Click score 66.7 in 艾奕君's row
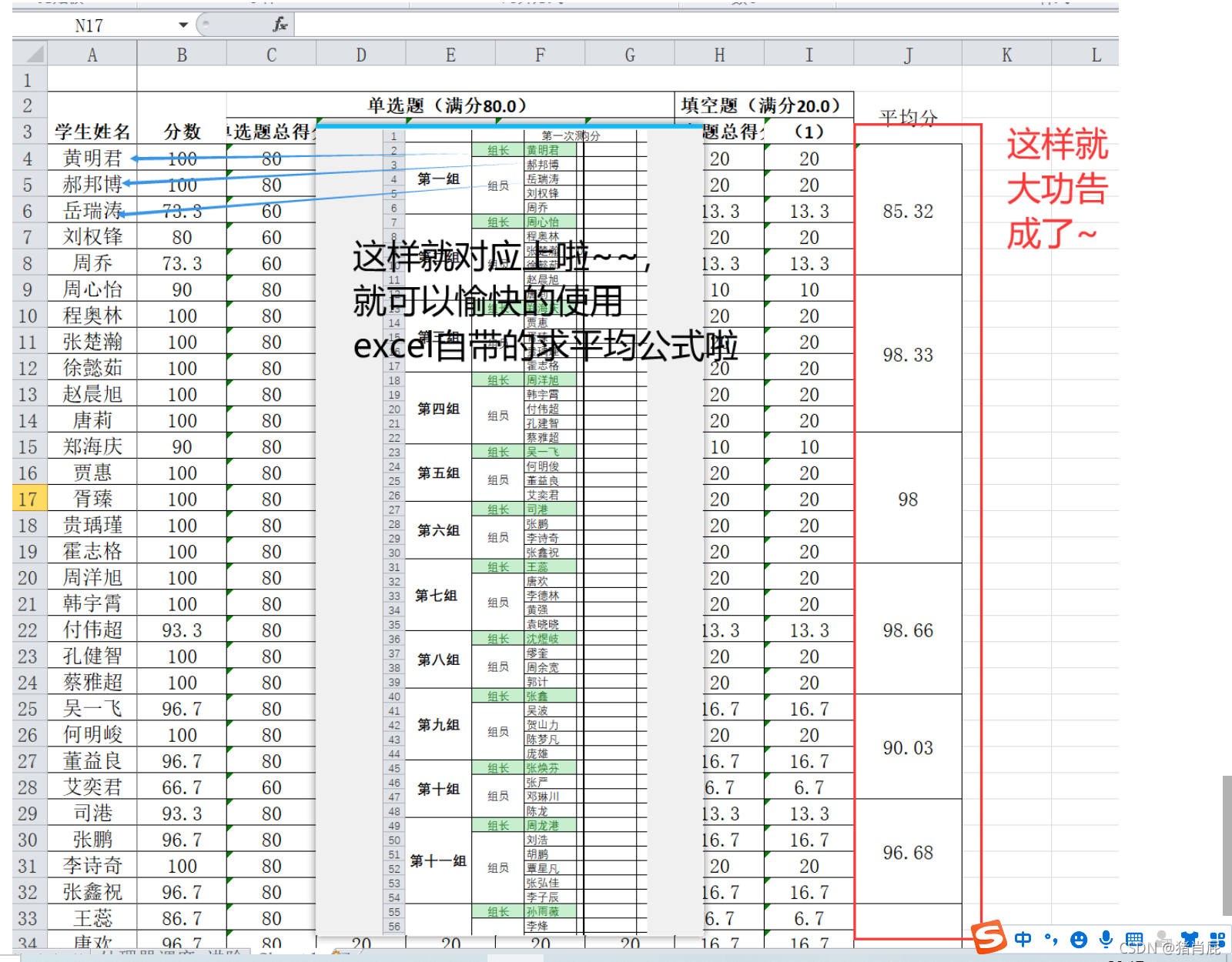 (182, 787)
